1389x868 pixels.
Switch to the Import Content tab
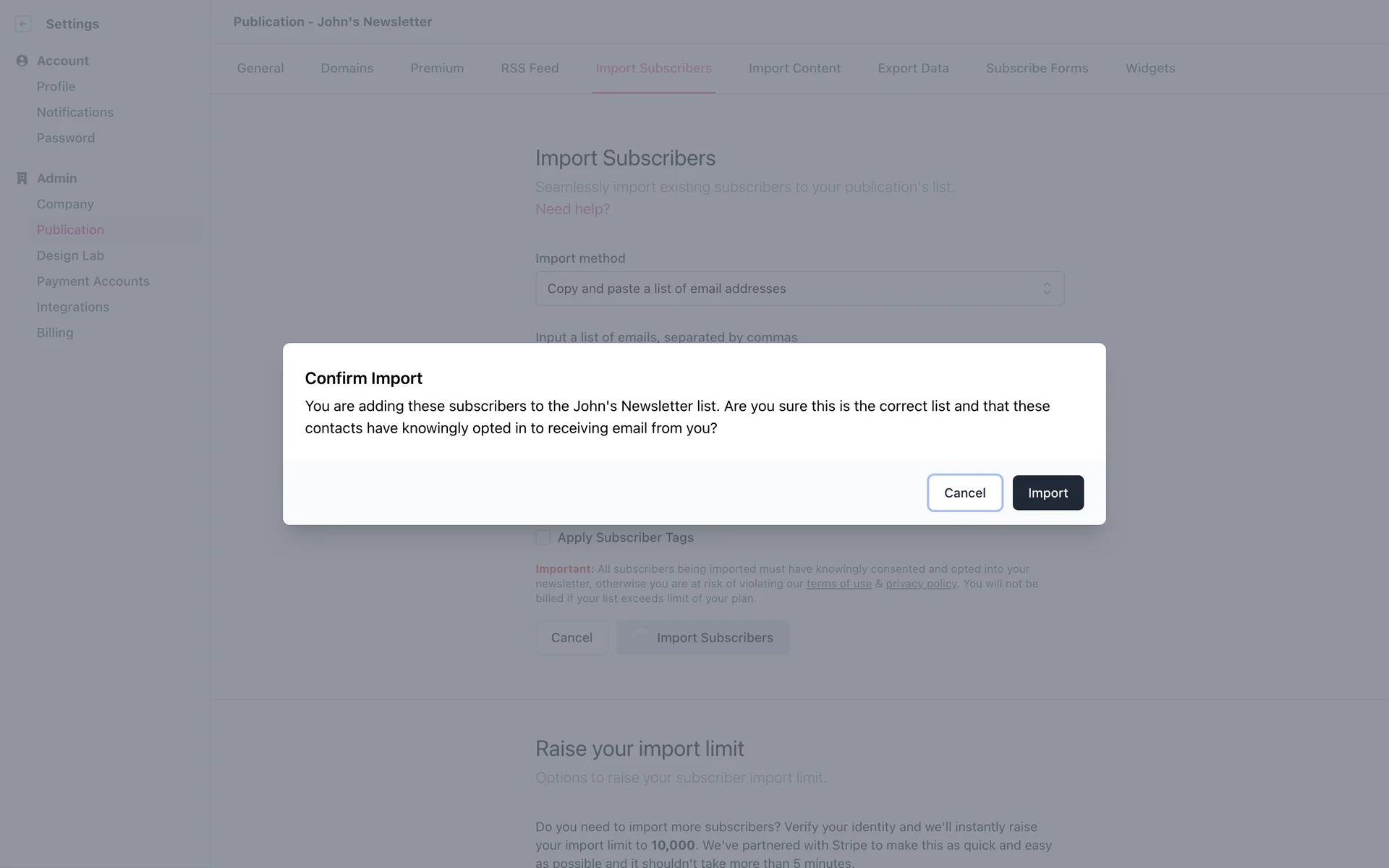(794, 68)
